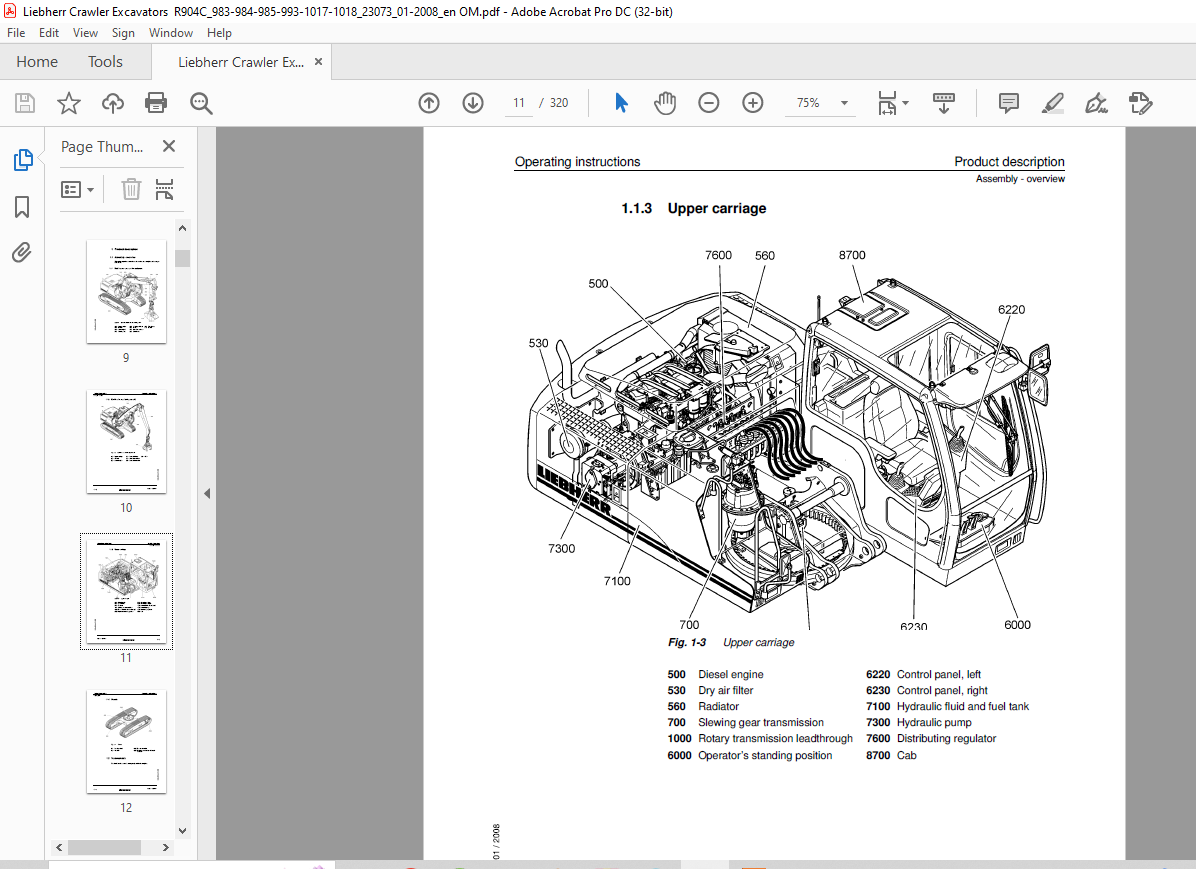Select page 12 thumbnail
The width and height of the screenshot is (1196, 869).
click(127, 742)
